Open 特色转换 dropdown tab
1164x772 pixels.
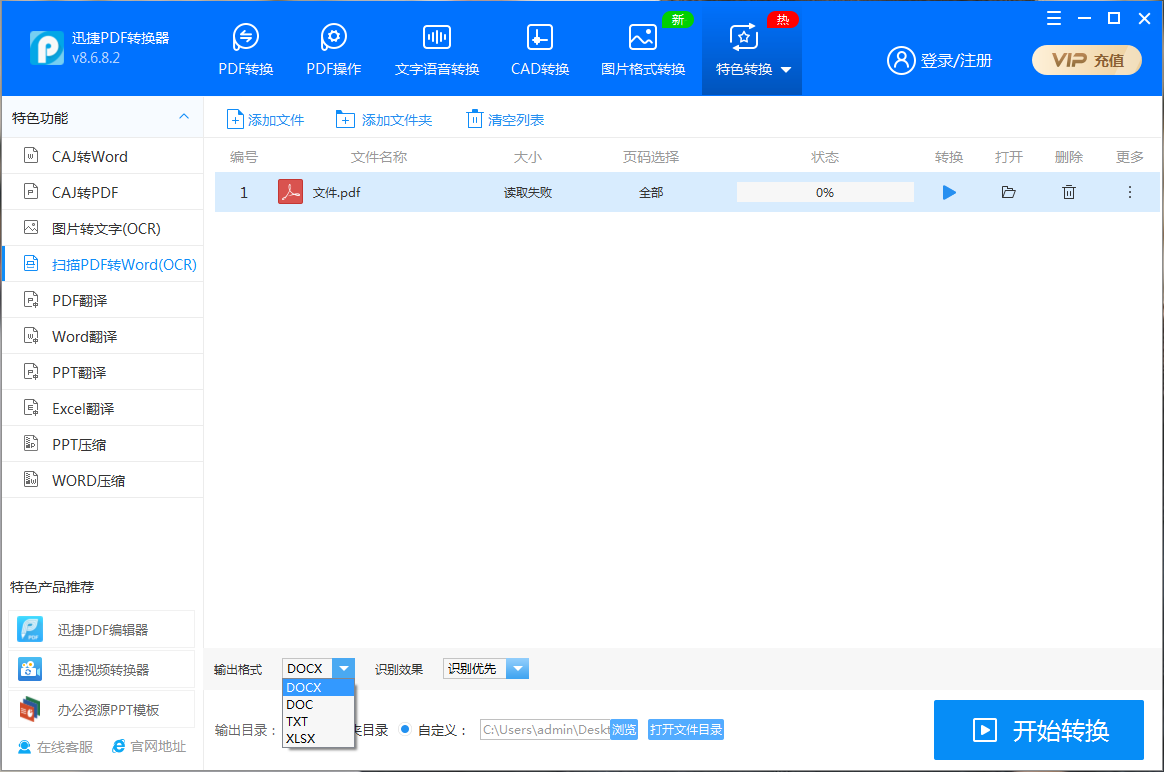pos(752,50)
